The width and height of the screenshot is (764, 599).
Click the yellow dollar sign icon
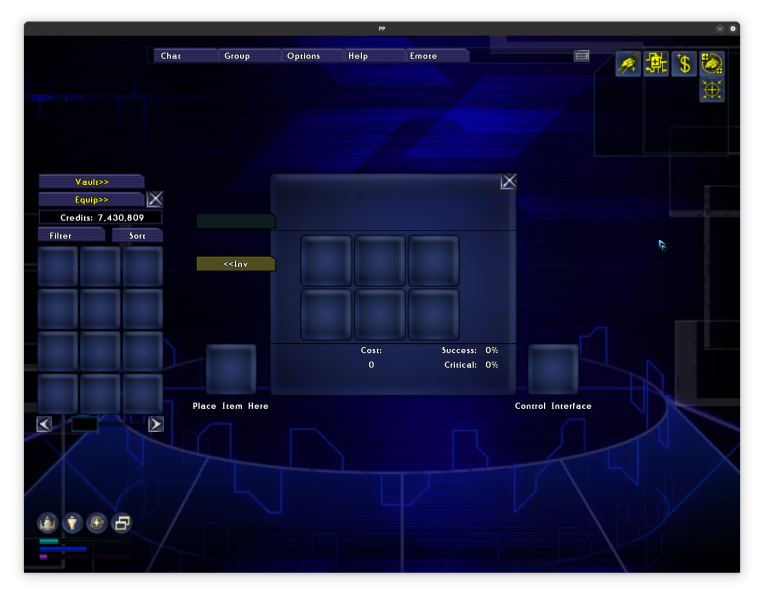click(x=684, y=64)
